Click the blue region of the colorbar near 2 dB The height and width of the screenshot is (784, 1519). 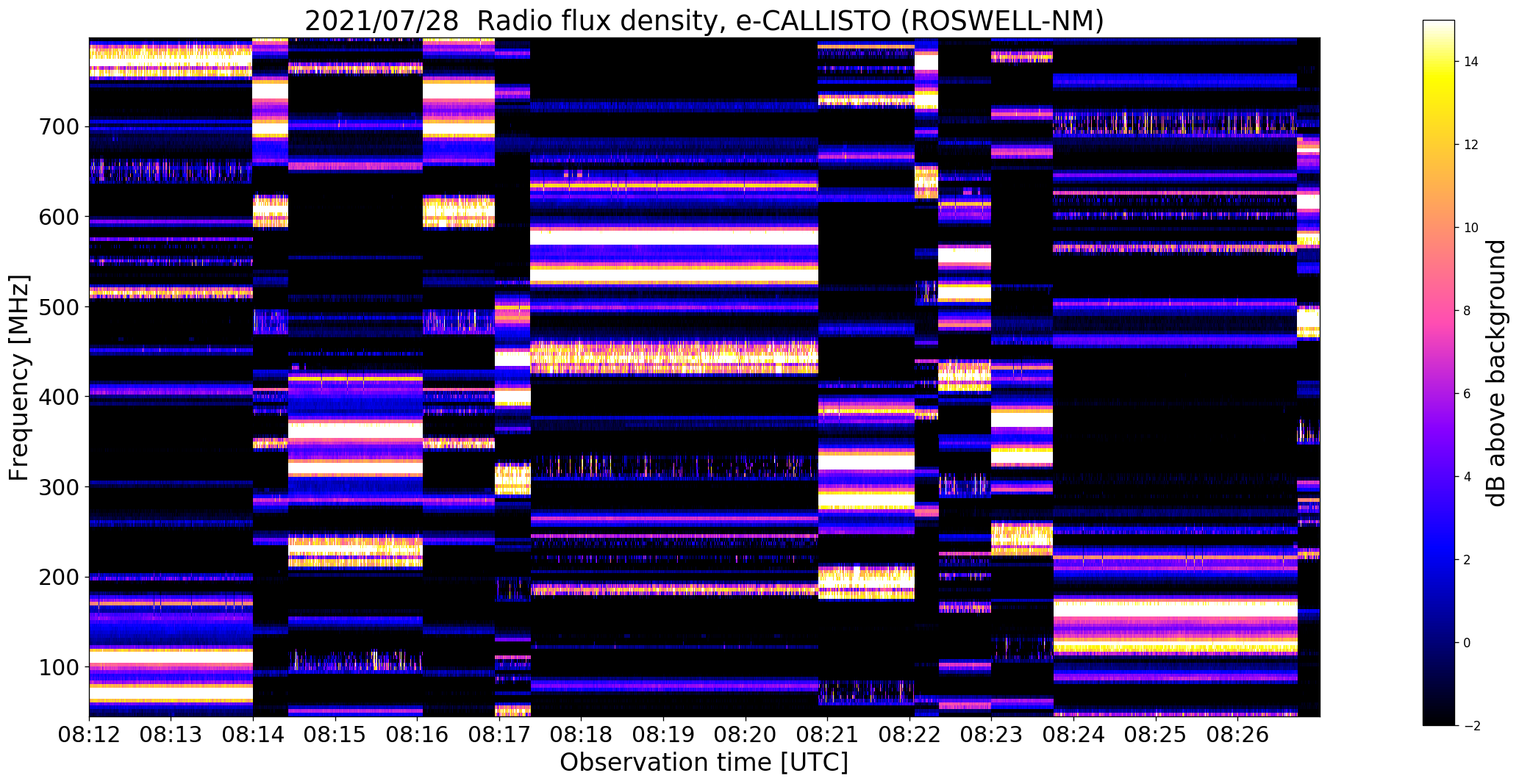[1439, 560]
